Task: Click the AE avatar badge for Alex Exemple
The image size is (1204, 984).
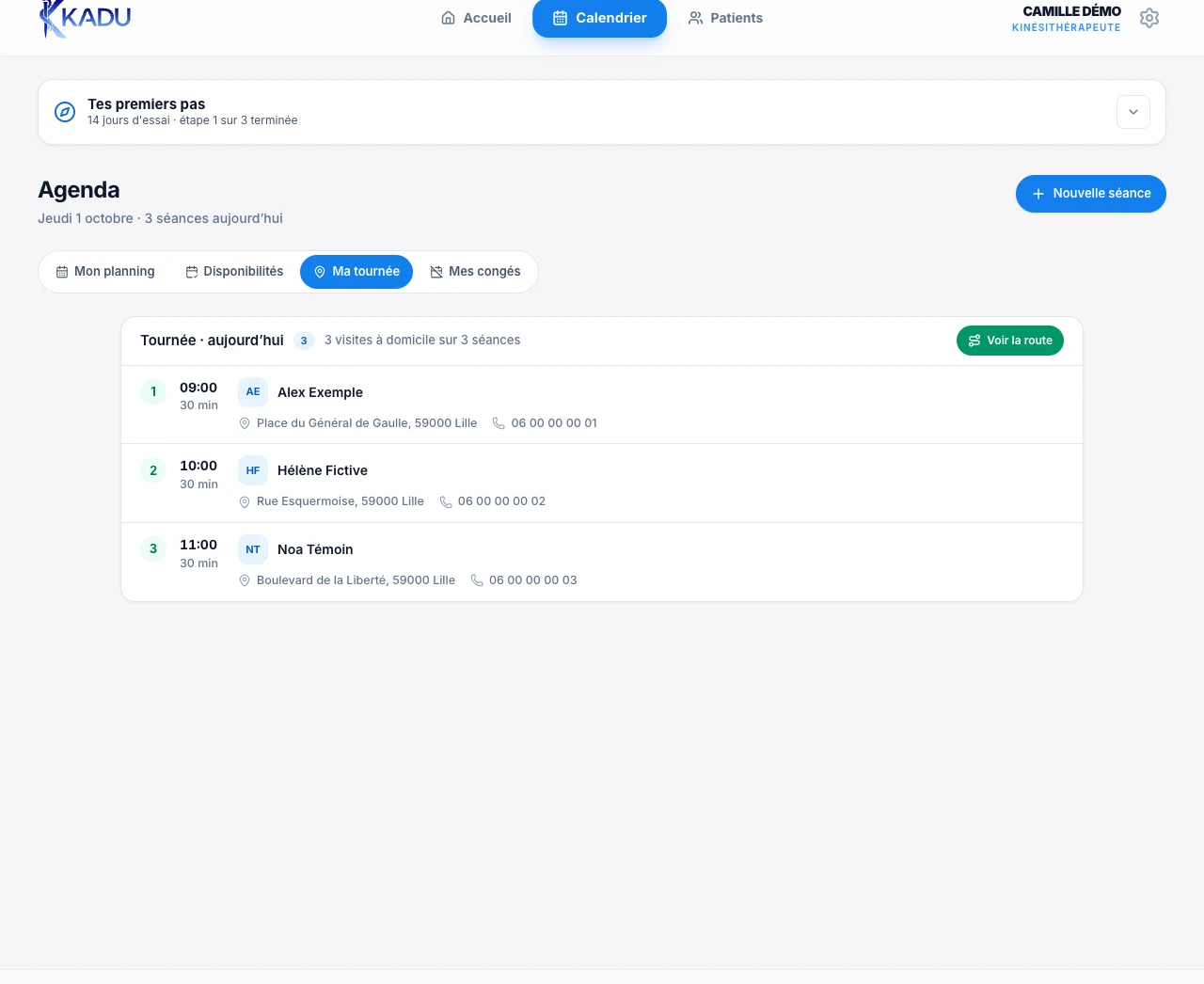Action: (253, 392)
